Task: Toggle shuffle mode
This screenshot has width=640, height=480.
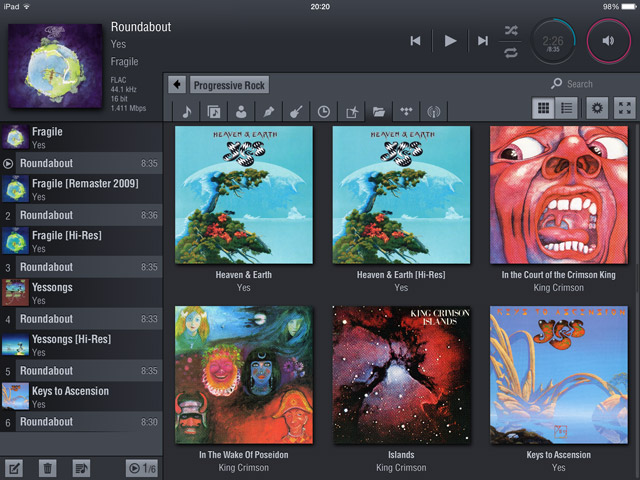Action: click(511, 30)
